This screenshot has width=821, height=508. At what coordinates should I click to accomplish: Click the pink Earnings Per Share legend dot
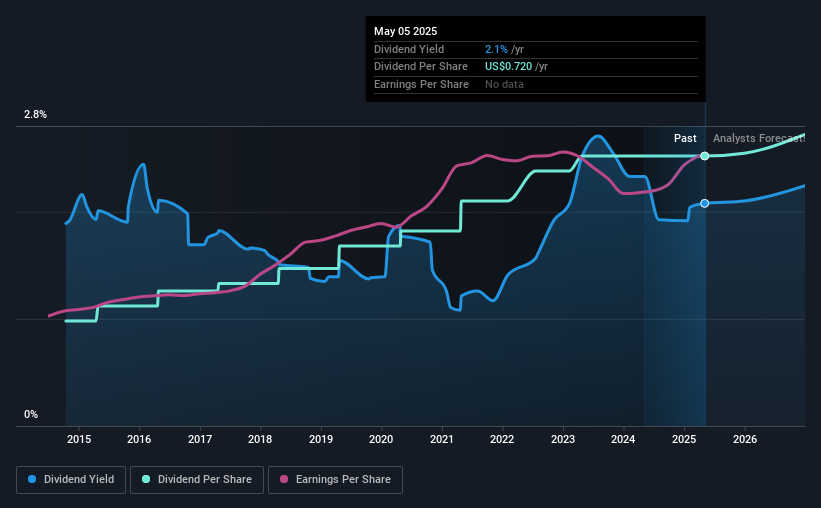tap(284, 479)
